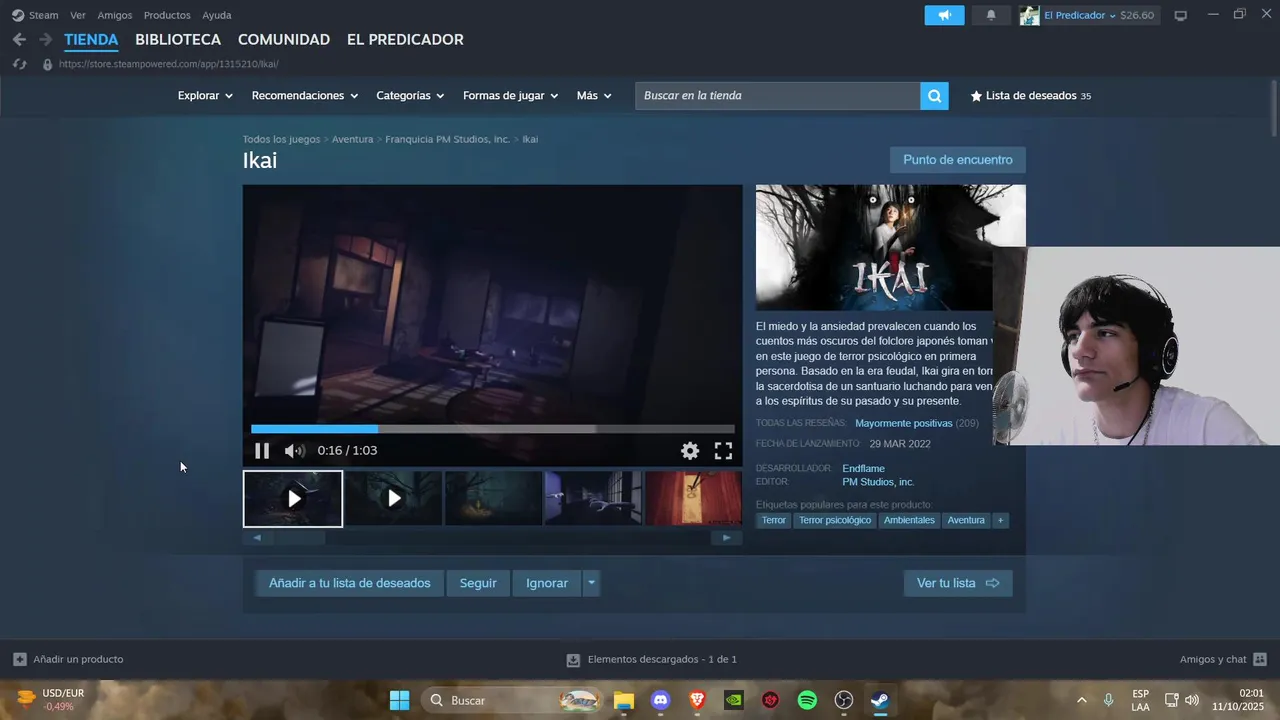The height and width of the screenshot is (720, 1280).
Task: Expand the Recomendaciones menu
Action: (305, 96)
